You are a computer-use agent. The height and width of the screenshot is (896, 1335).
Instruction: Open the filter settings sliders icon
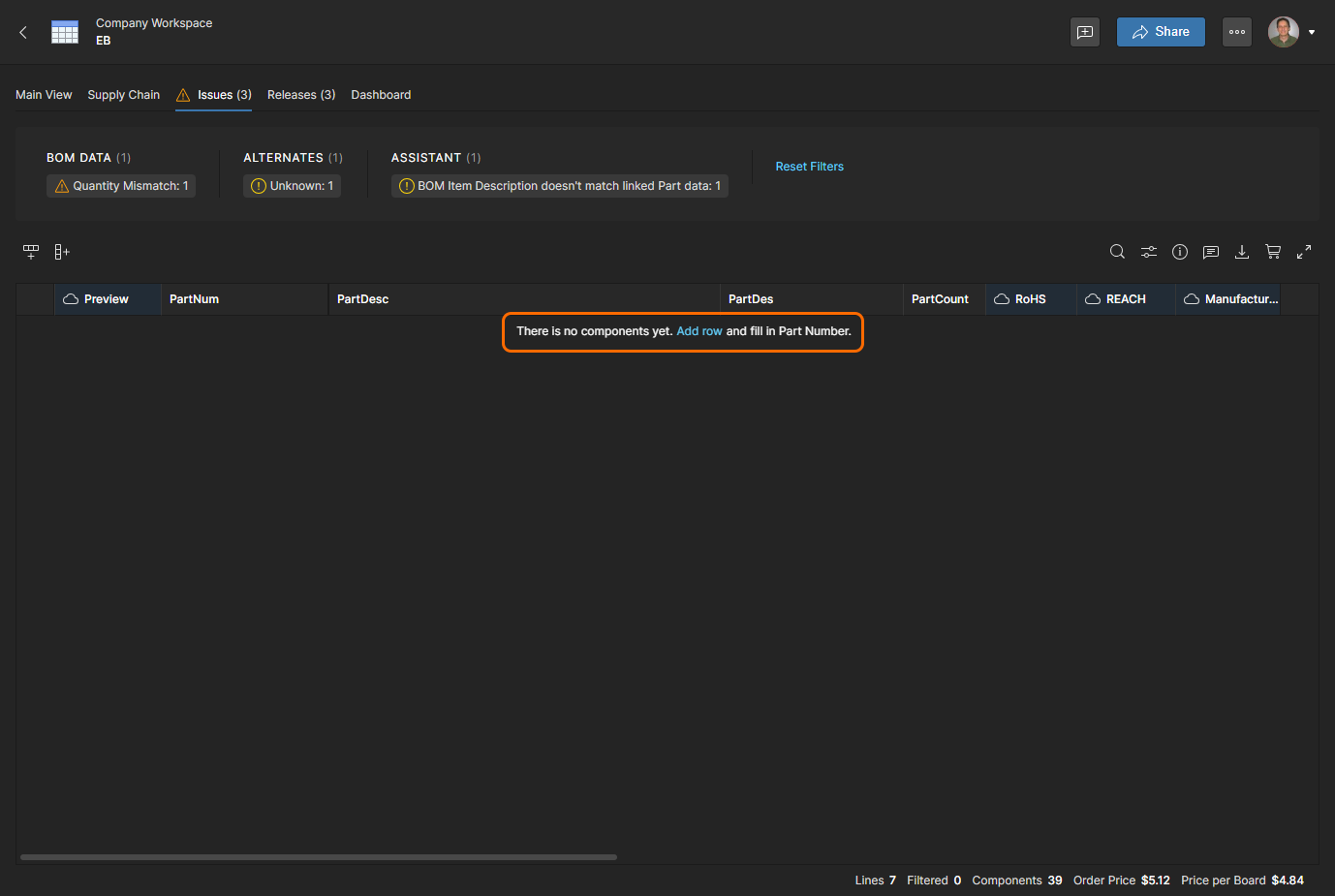1148,252
